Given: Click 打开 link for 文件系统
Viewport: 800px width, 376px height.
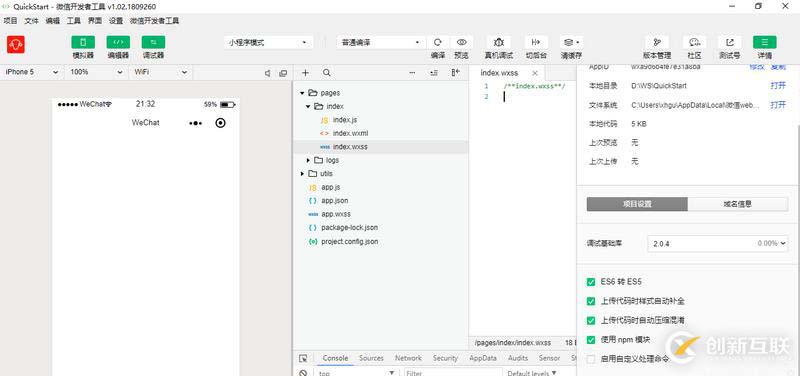Looking at the screenshot, I should [x=778, y=105].
